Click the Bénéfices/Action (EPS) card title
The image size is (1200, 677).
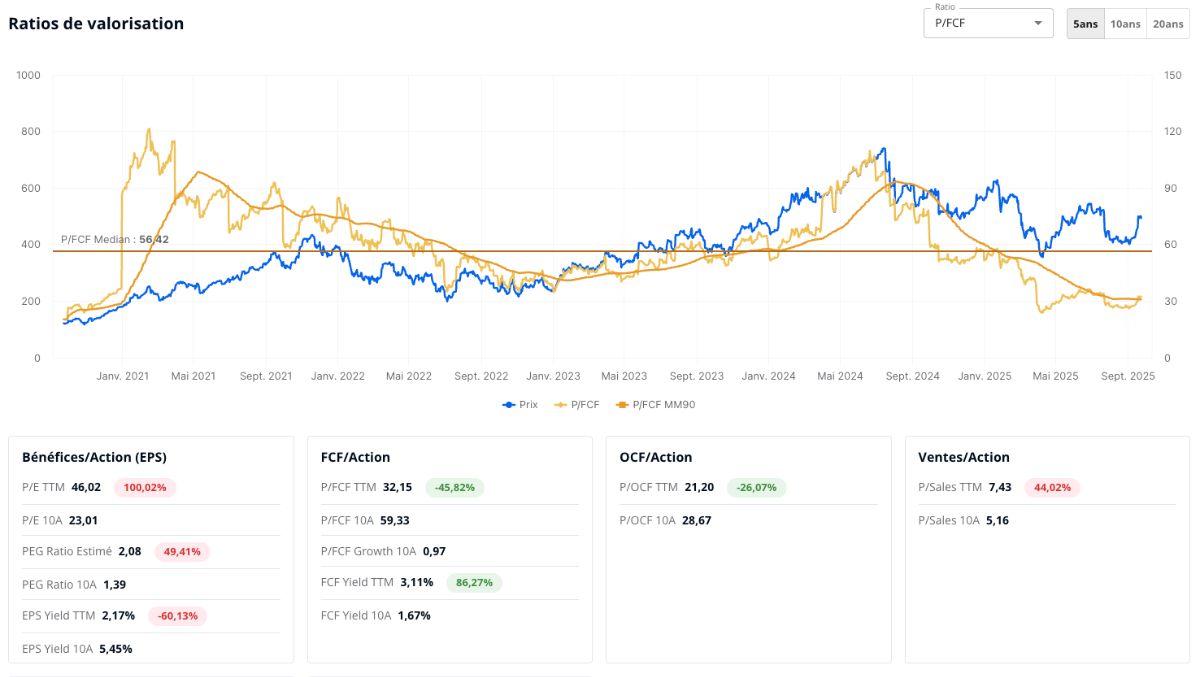pyautogui.click(x=94, y=457)
